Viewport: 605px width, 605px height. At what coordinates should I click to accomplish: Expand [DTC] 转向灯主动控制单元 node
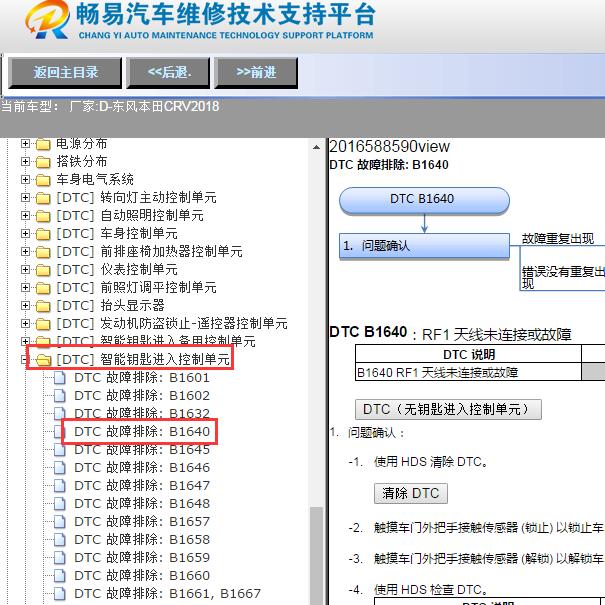coord(25,198)
